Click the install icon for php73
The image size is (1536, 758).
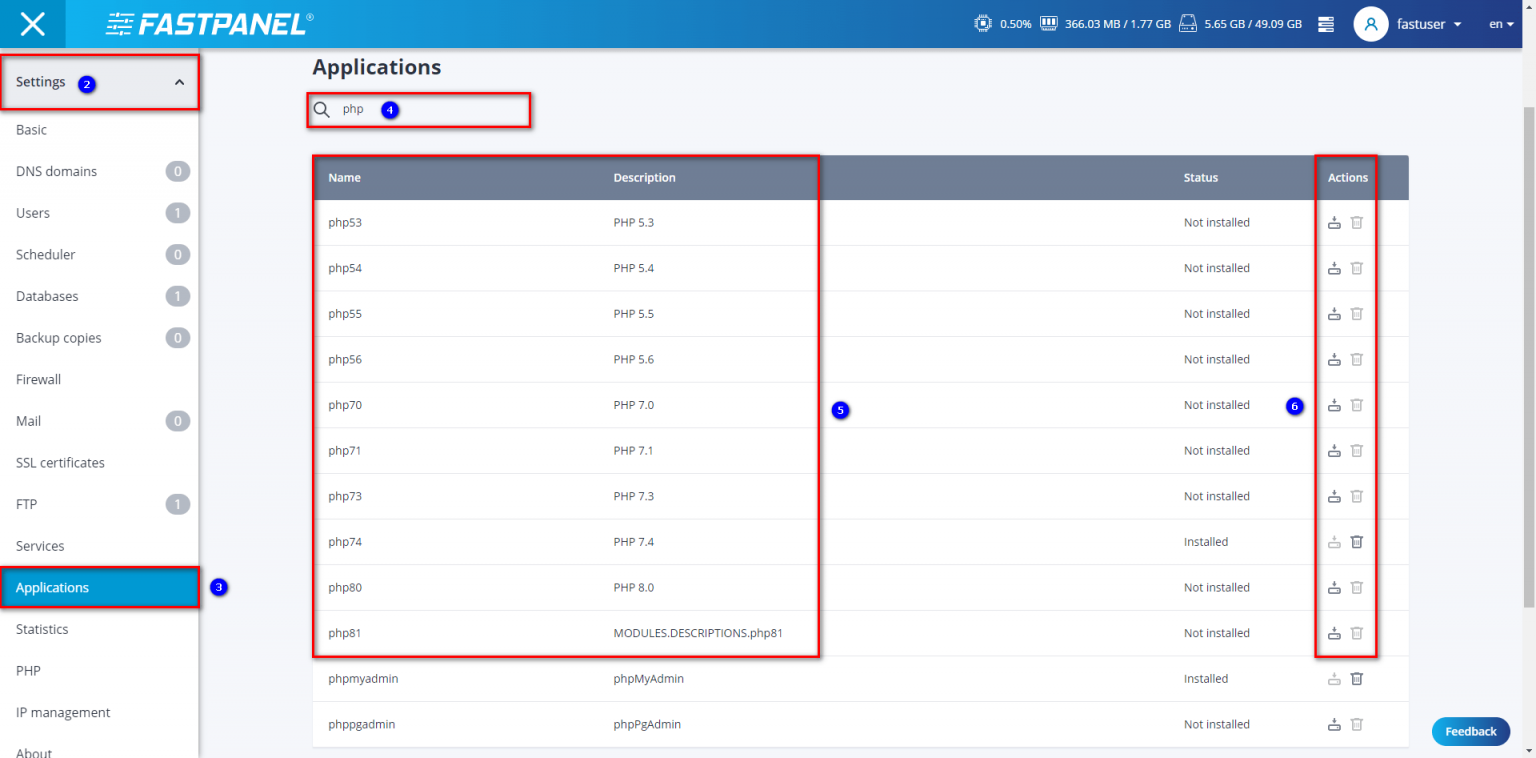click(1334, 496)
